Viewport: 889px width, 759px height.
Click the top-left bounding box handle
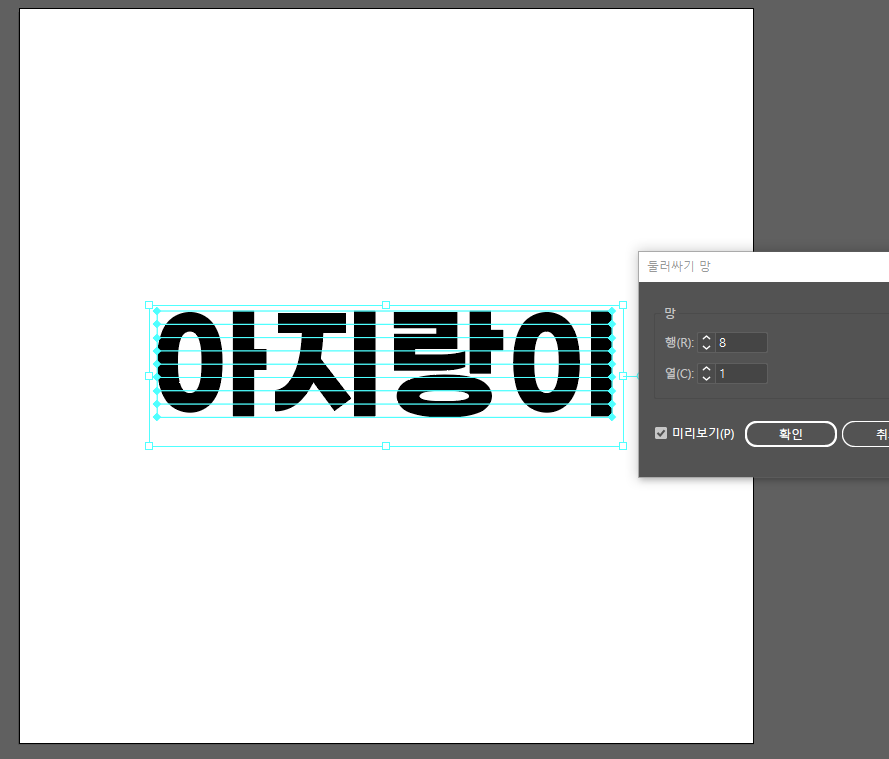pos(149,305)
